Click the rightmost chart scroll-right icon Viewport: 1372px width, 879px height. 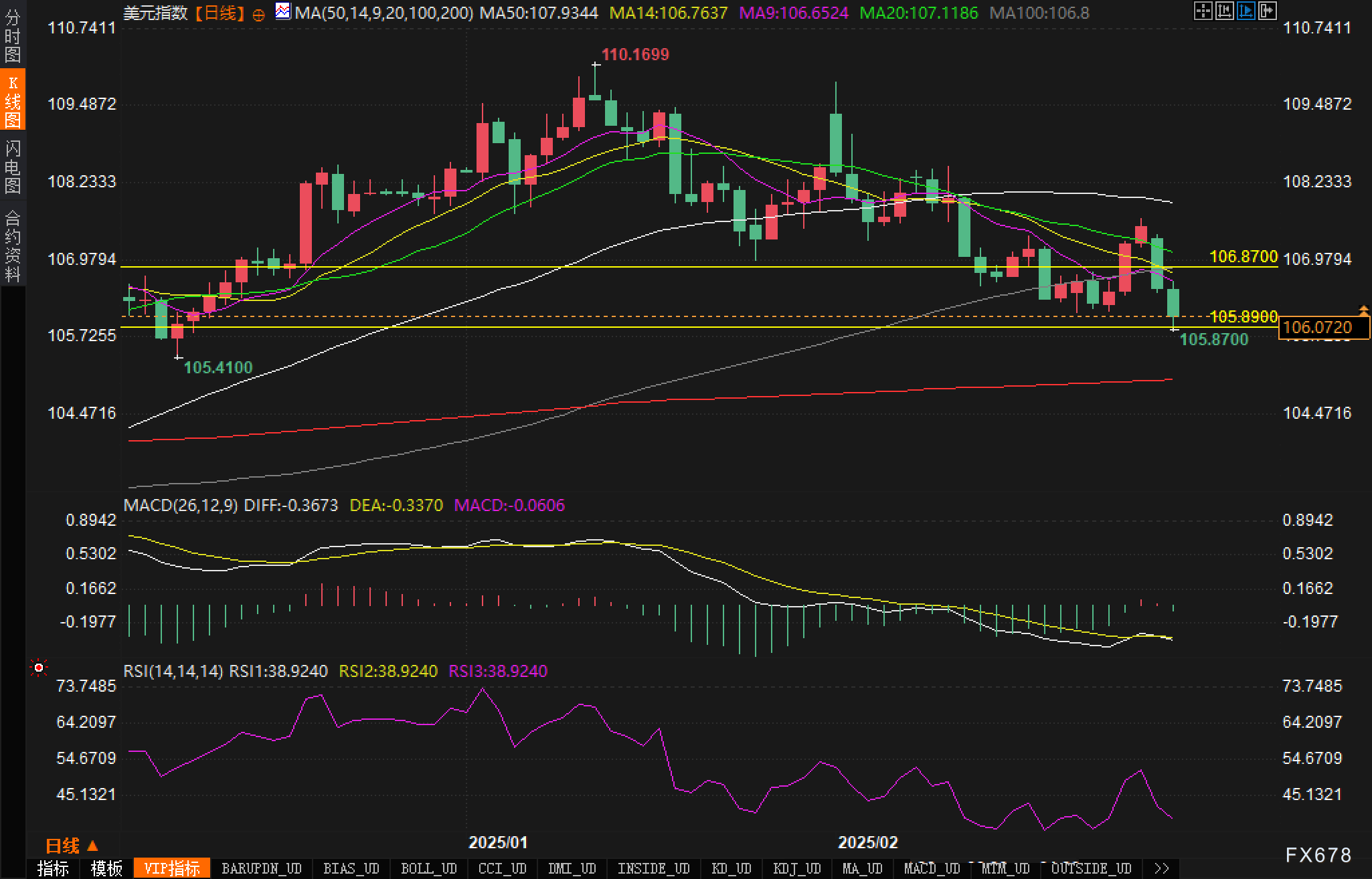(1267, 11)
